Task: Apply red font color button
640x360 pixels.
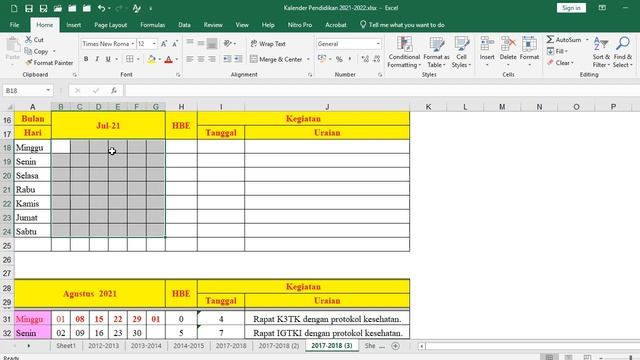Action: [x=169, y=59]
